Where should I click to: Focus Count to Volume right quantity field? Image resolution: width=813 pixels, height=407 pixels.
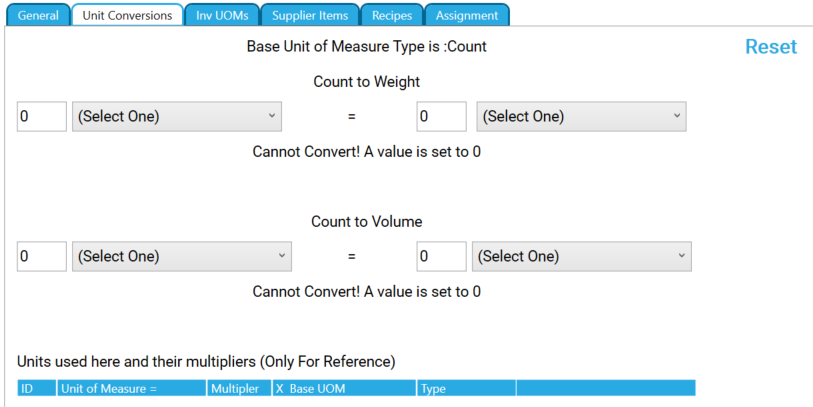pyautogui.click(x=441, y=256)
